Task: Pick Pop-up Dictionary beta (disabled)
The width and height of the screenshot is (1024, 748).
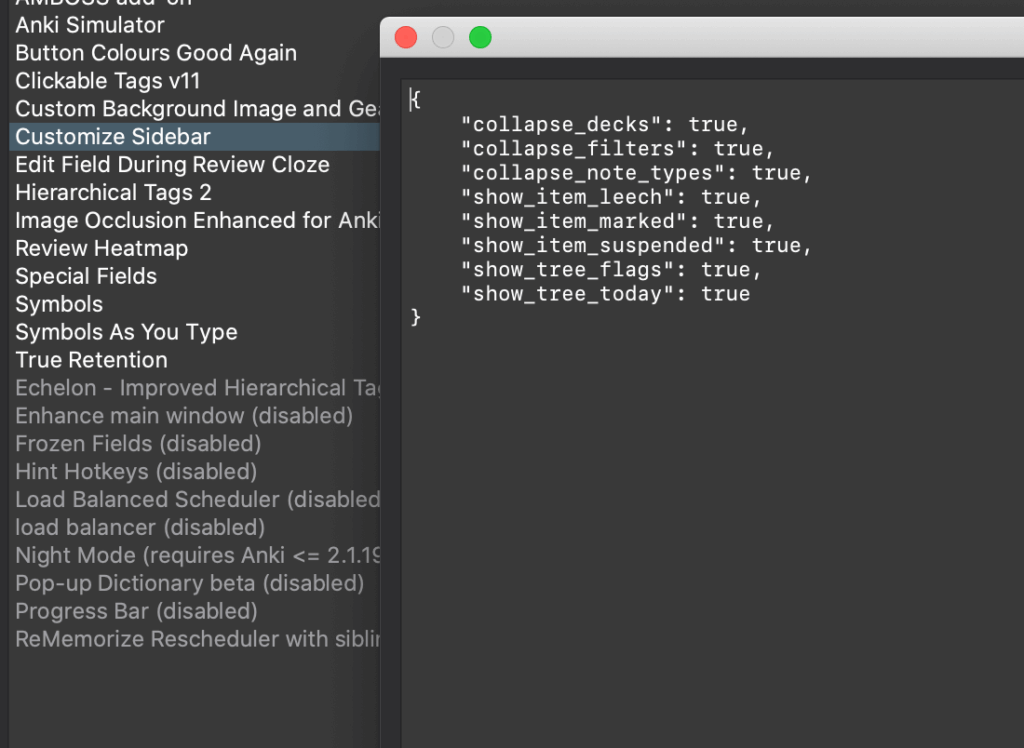Action: click(195, 583)
